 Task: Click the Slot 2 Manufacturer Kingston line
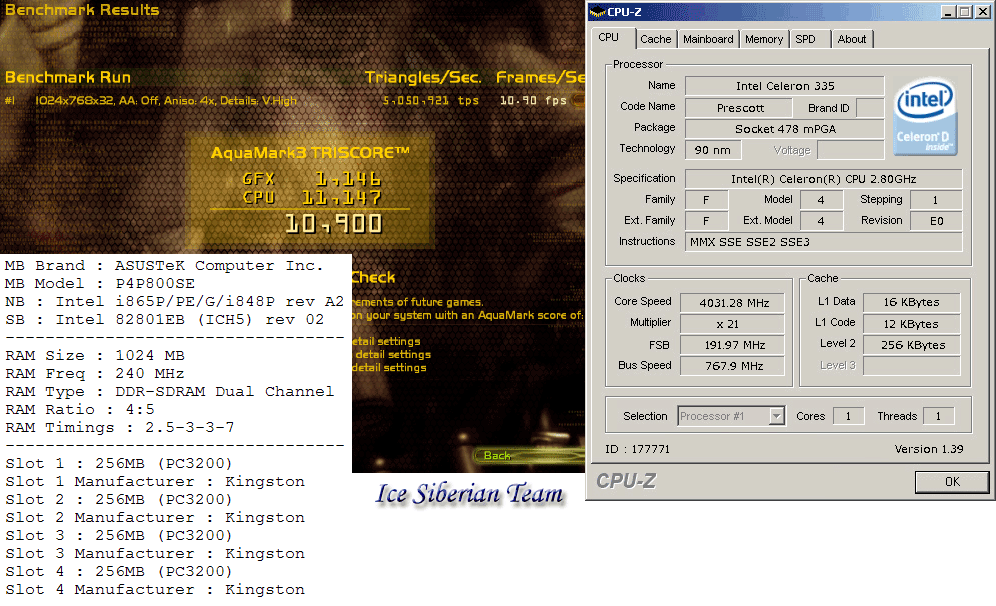155,518
